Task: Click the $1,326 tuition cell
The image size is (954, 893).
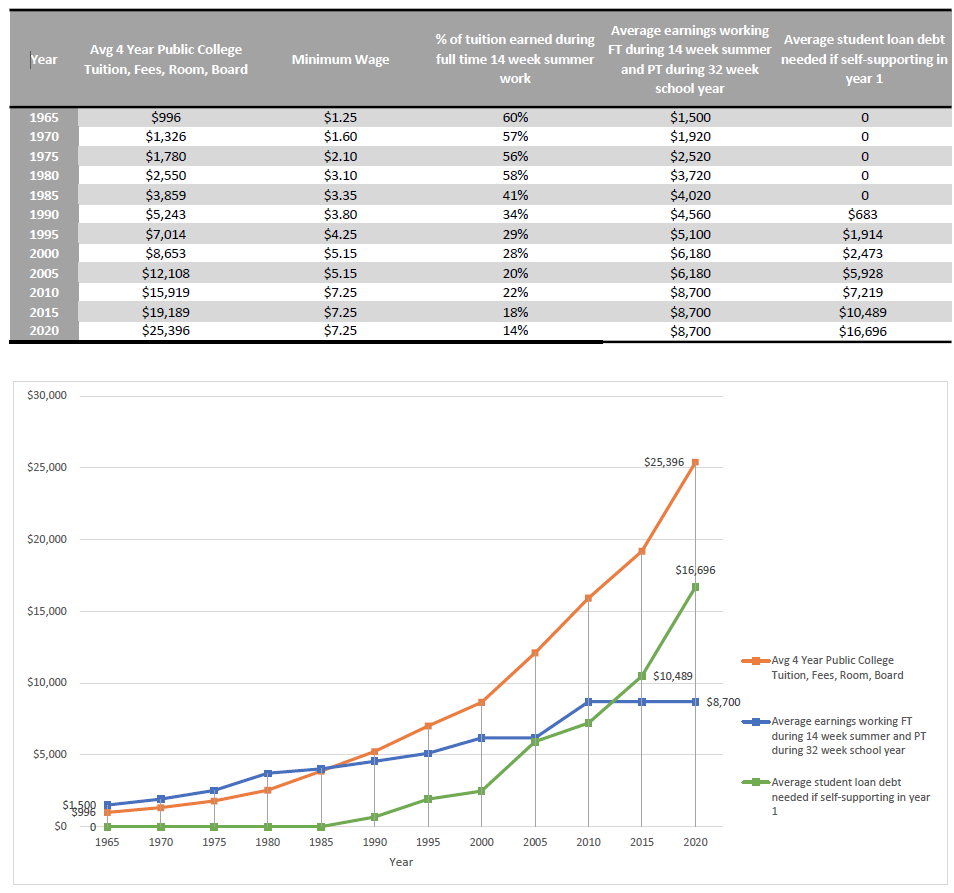Action: [x=166, y=137]
